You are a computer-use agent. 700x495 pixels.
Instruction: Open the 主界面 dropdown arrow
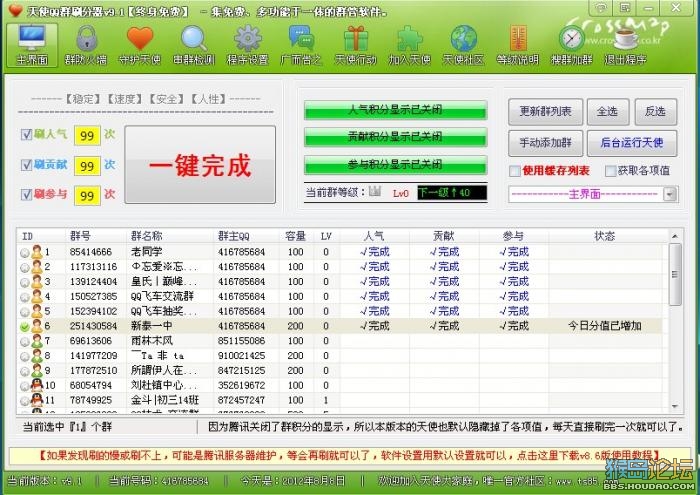click(x=670, y=194)
